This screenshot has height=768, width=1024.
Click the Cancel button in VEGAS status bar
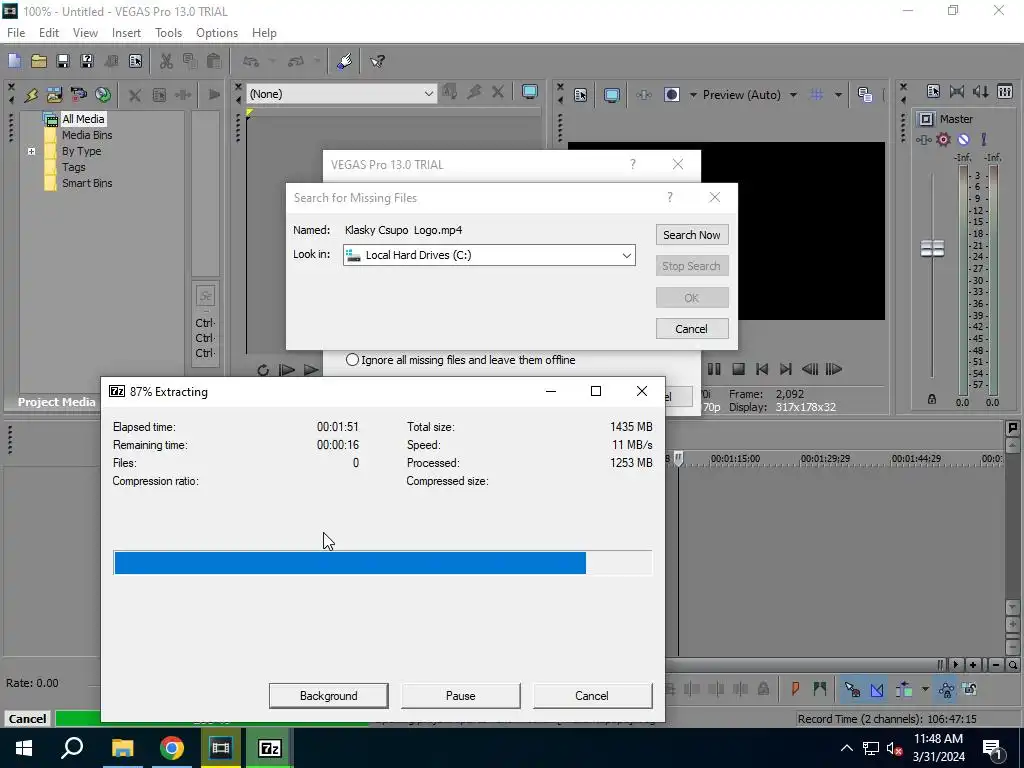coord(27,718)
